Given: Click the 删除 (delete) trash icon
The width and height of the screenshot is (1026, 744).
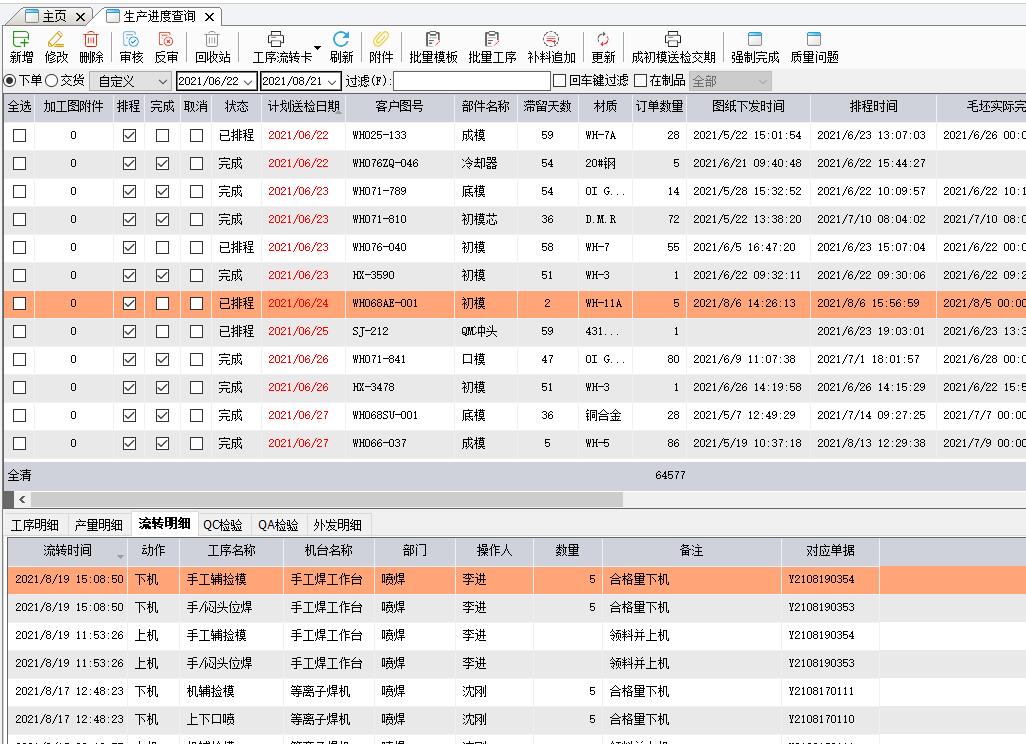Looking at the screenshot, I should click(91, 40).
